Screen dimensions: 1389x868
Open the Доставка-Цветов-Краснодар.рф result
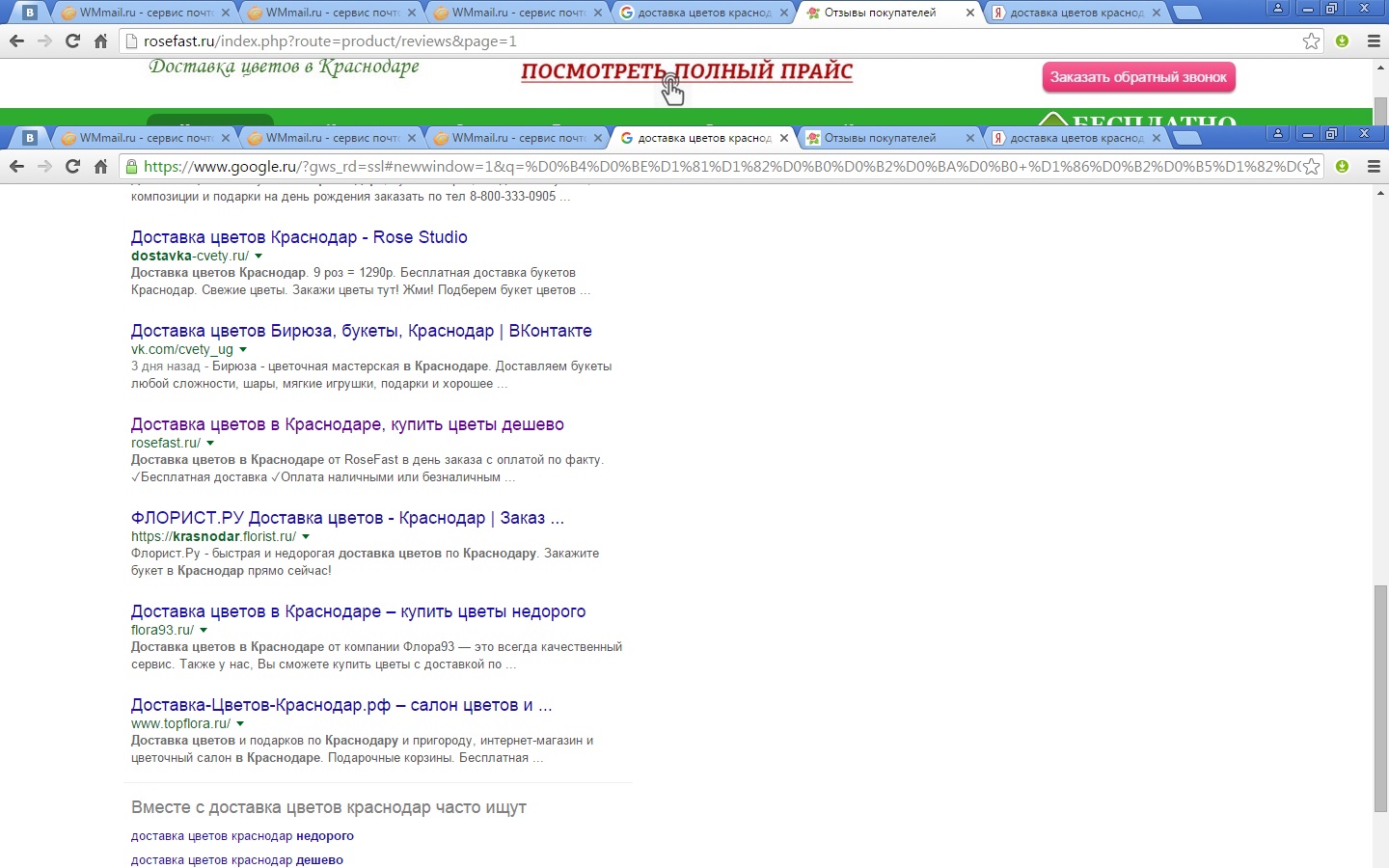tap(341, 705)
